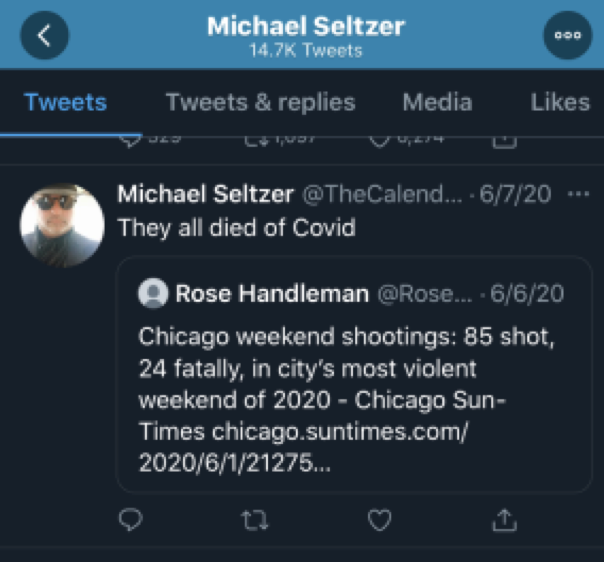Viewport: 604px width, 562px height.
Task: Tap the Michael Seltzer header title
Action: click(305, 26)
